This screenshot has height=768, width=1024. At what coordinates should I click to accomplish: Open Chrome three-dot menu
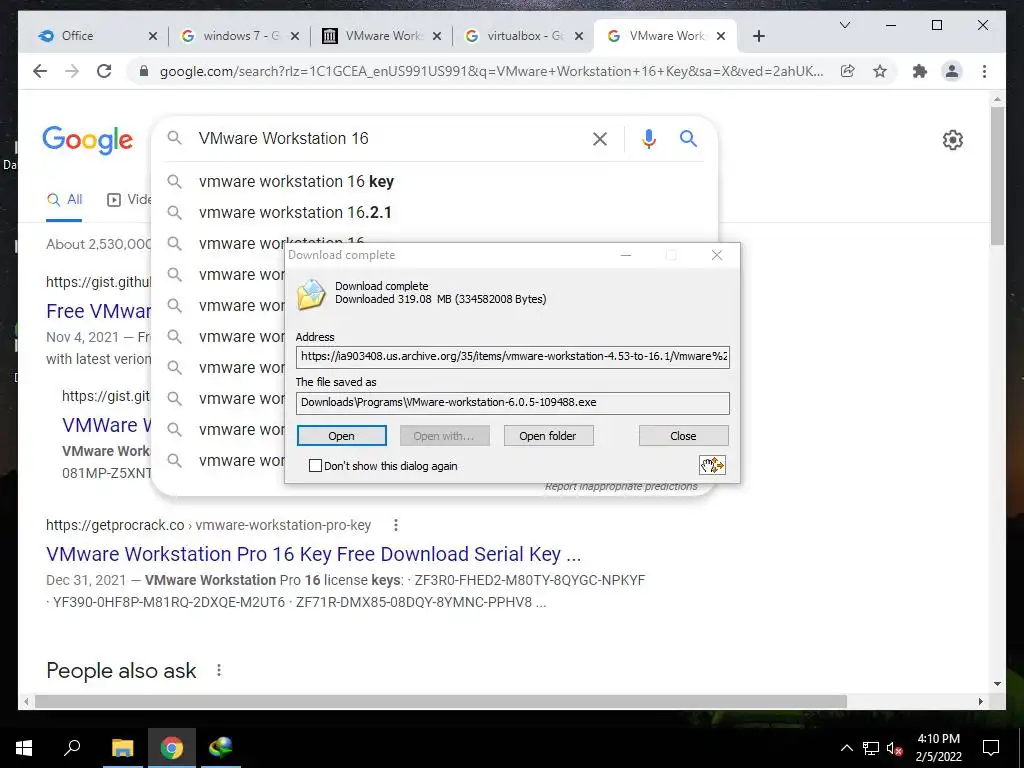[x=984, y=71]
